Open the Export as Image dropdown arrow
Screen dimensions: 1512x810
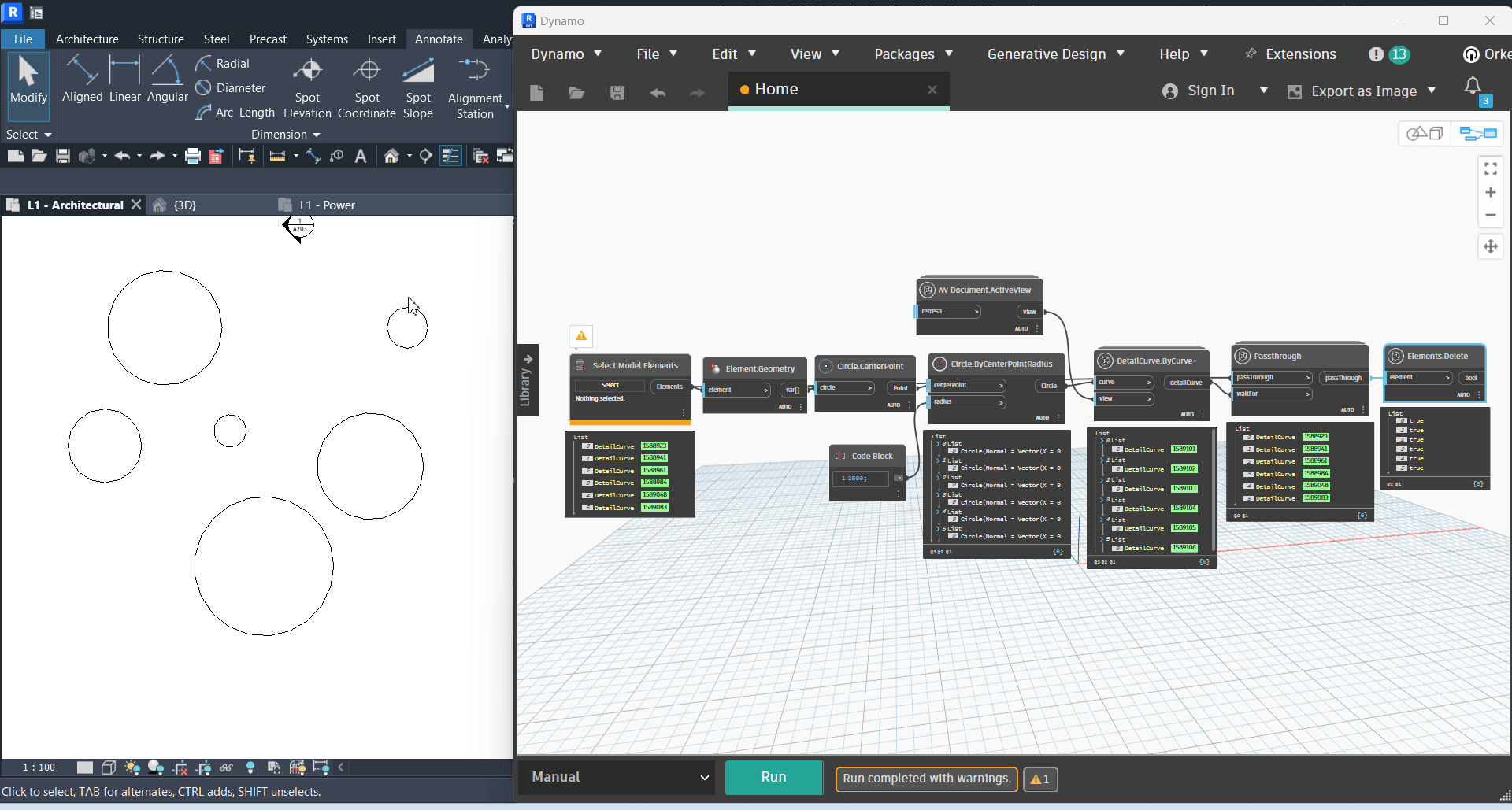1432,91
